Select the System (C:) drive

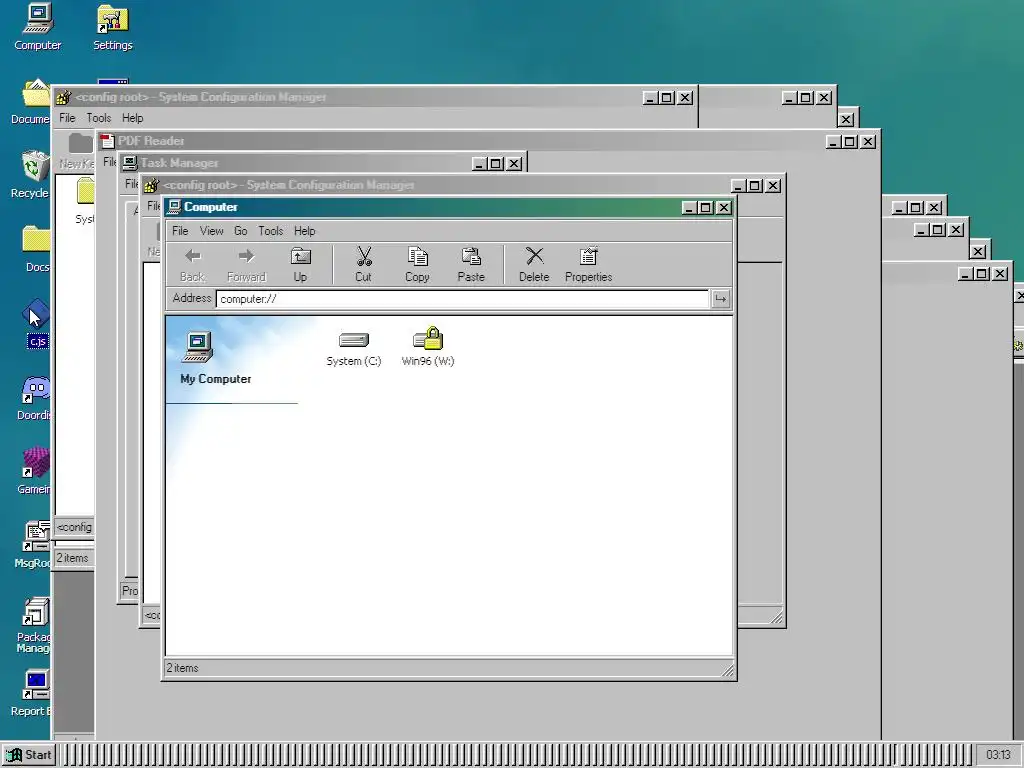pos(354,348)
